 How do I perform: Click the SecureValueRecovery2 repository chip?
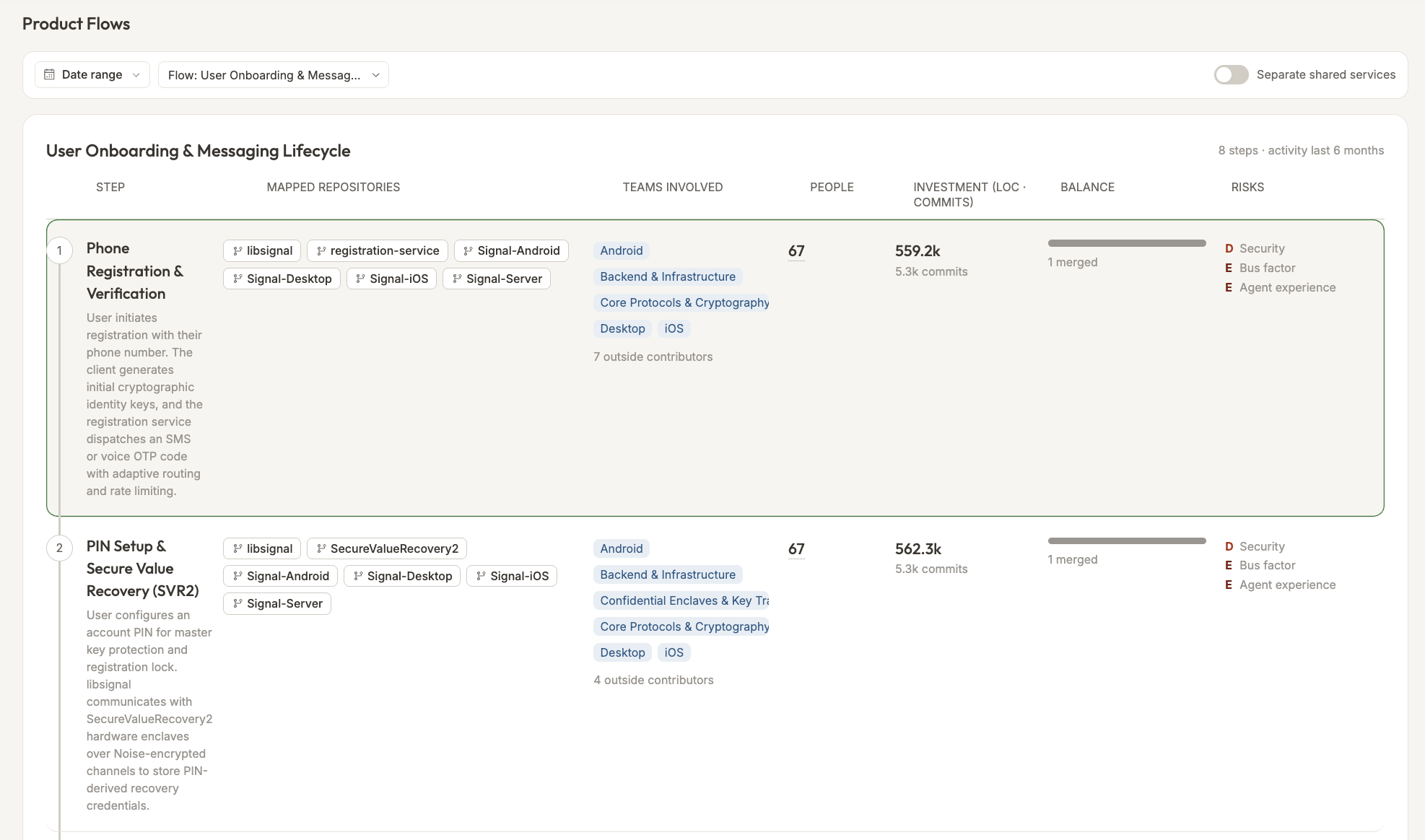pos(387,548)
